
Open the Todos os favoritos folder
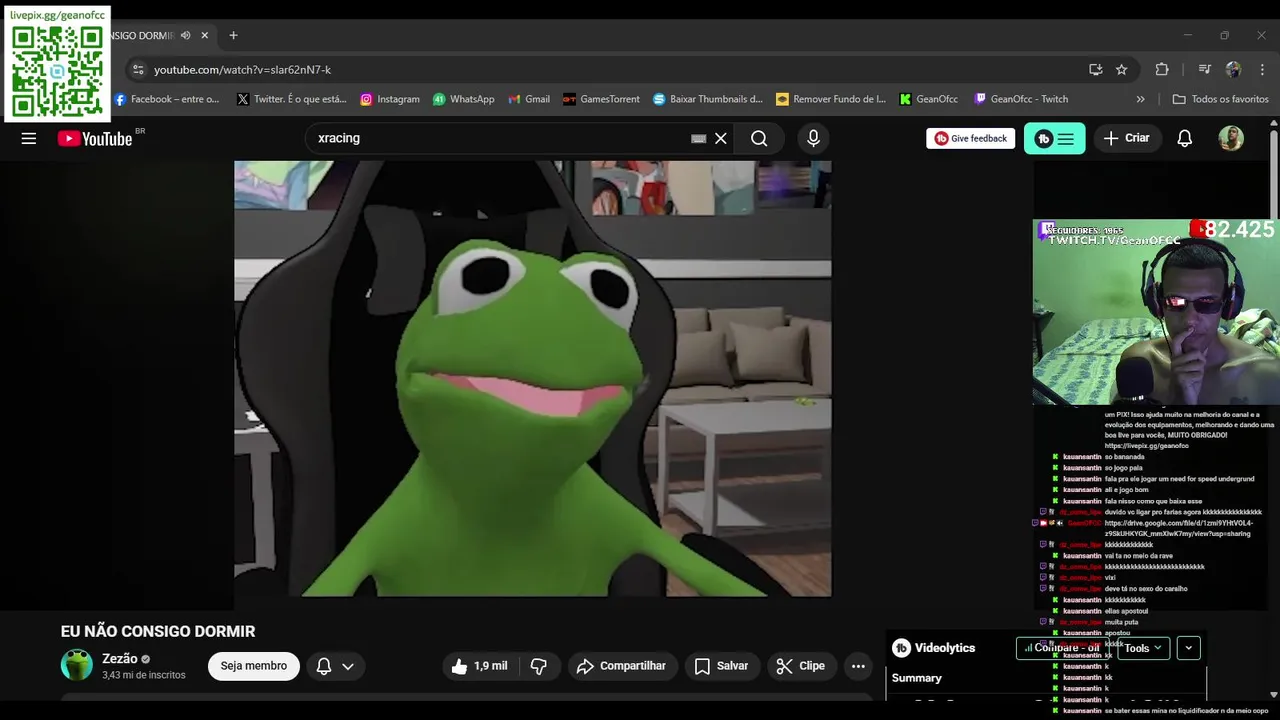coord(1220,99)
